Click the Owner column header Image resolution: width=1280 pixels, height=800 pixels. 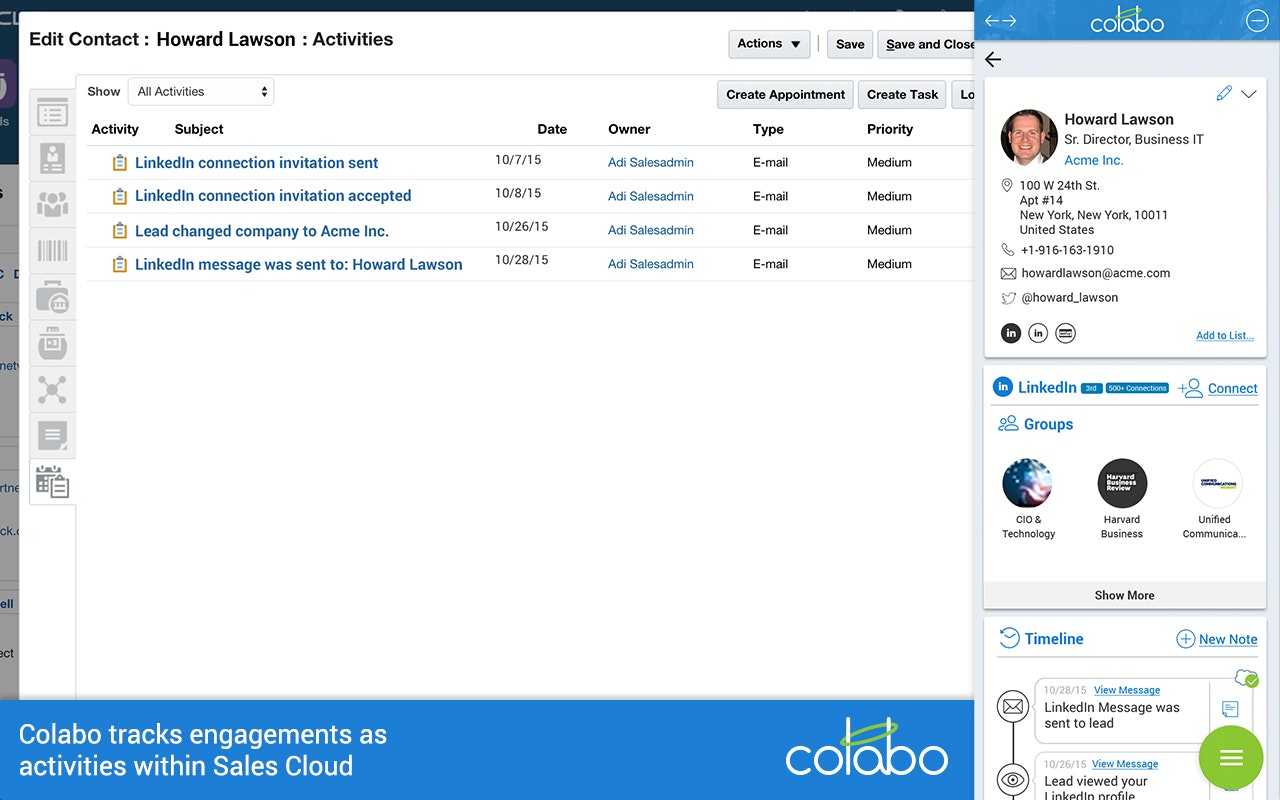629,129
